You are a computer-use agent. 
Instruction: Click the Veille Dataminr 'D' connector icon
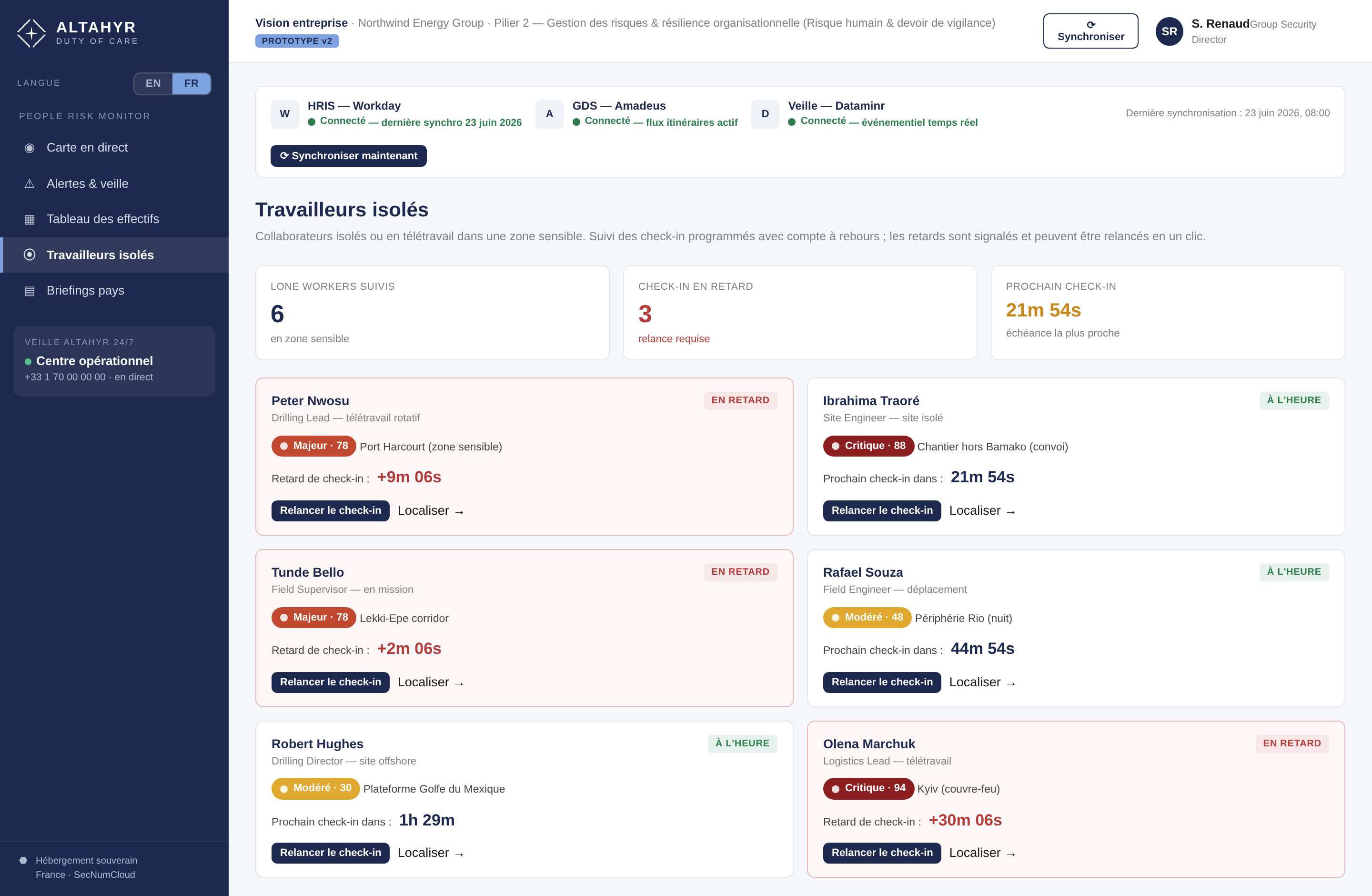point(765,113)
